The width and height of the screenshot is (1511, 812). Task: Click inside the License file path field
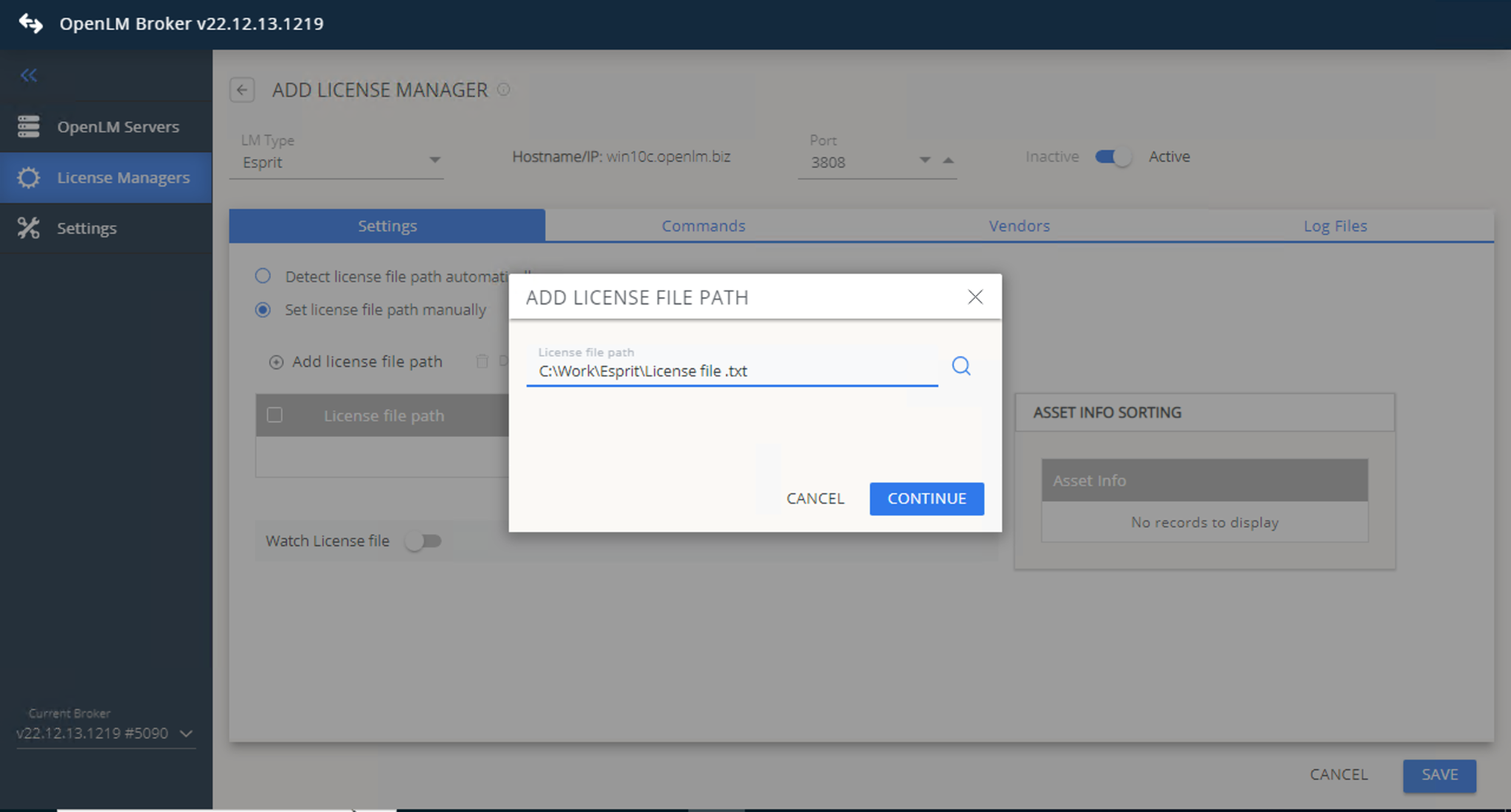[x=730, y=371]
